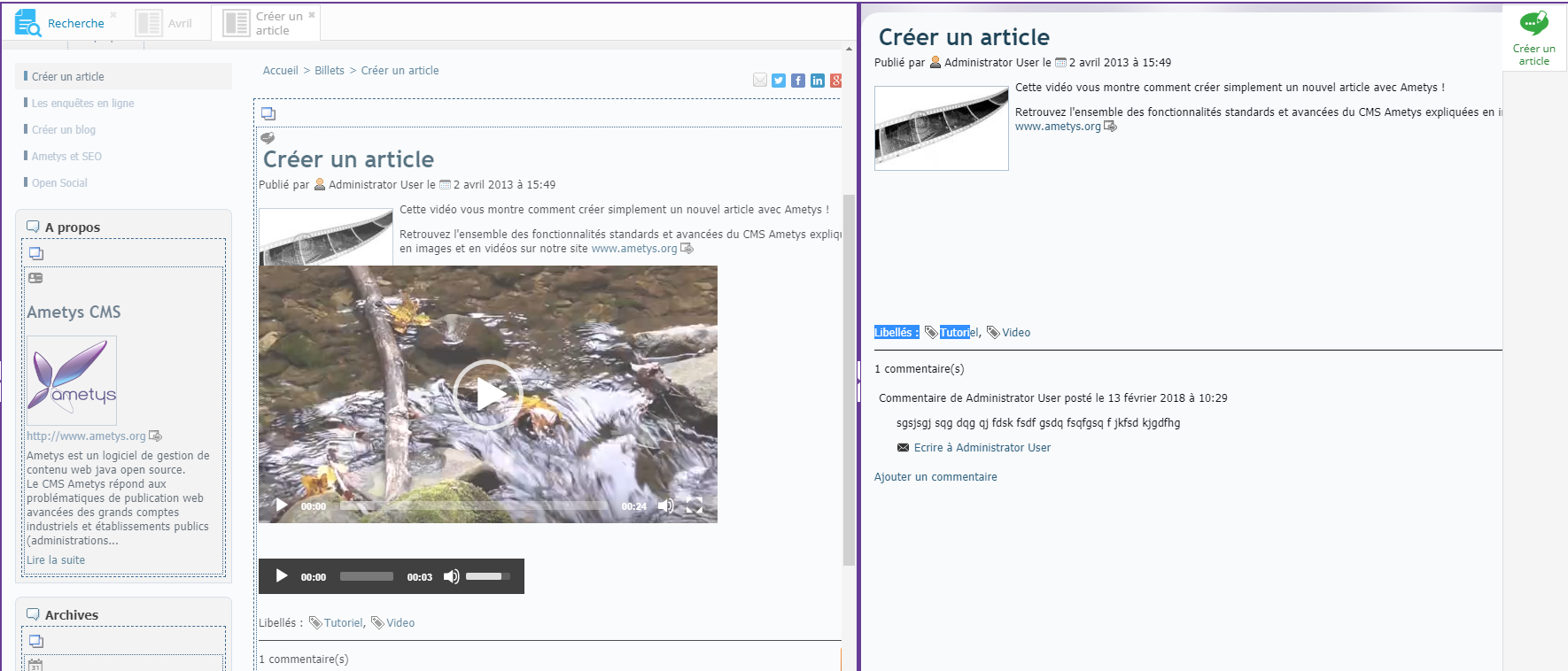Screen dimensions: 1568x671
Task: Click www.ametys.org link in the editor article
Action: coord(634,249)
